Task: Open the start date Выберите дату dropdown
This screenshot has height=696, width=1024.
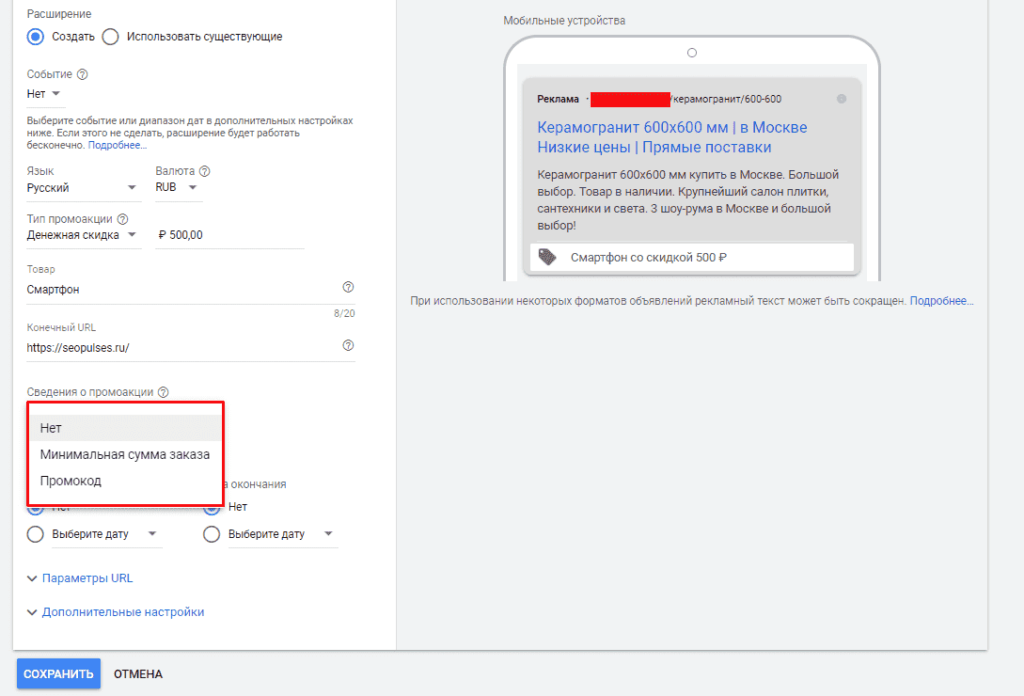Action: [x=106, y=534]
